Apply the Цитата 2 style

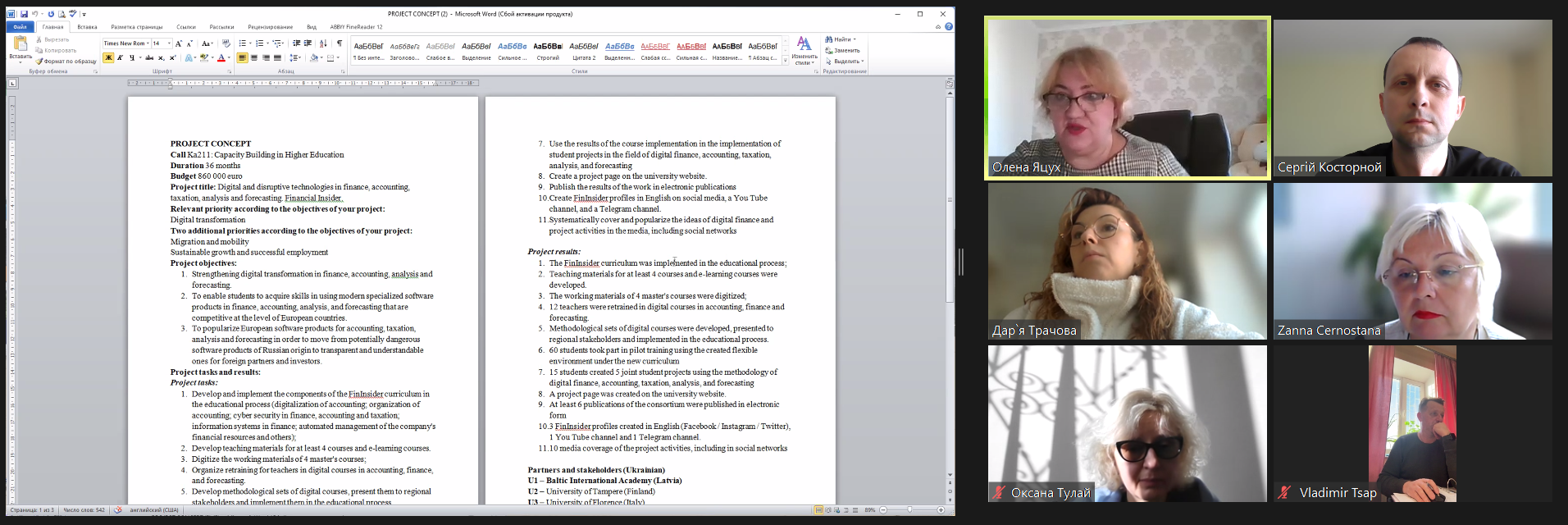pos(584,52)
